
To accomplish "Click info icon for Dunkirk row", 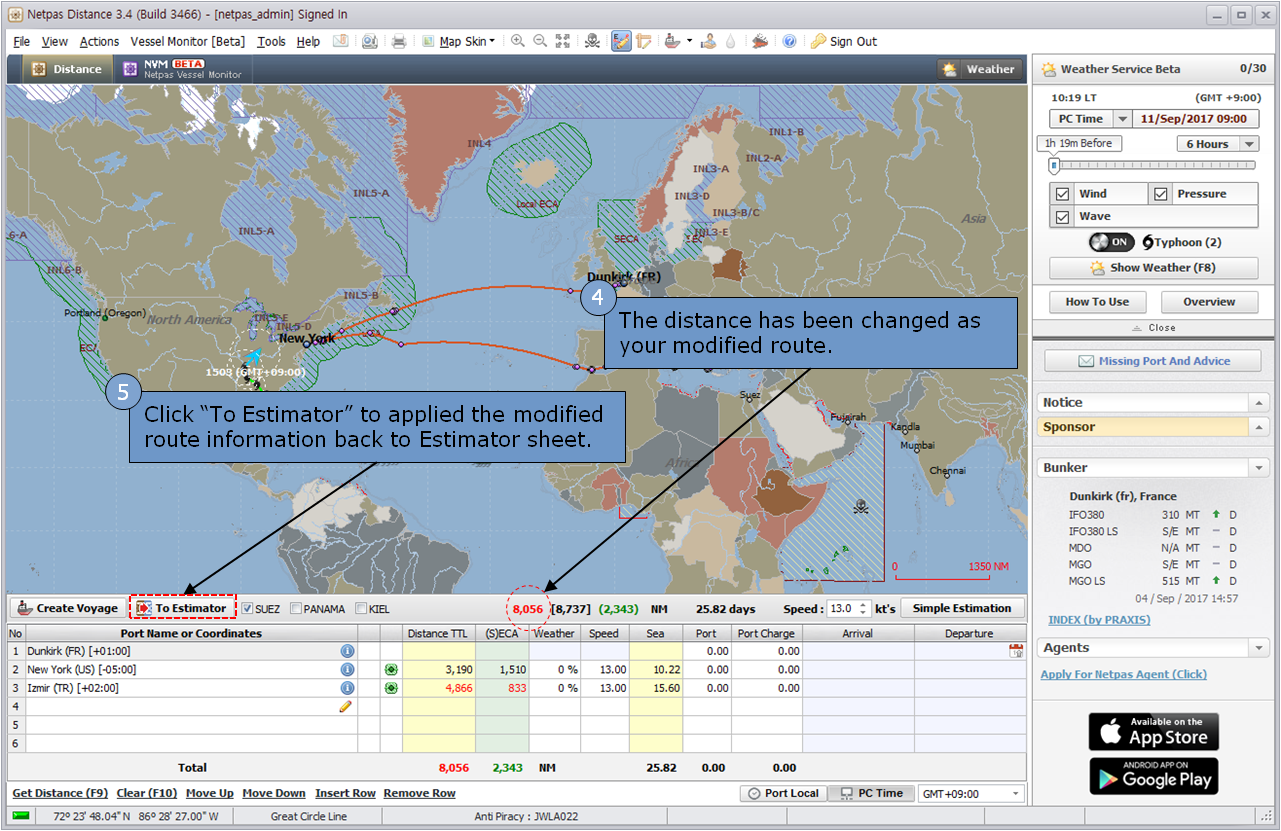I will click(x=347, y=651).
